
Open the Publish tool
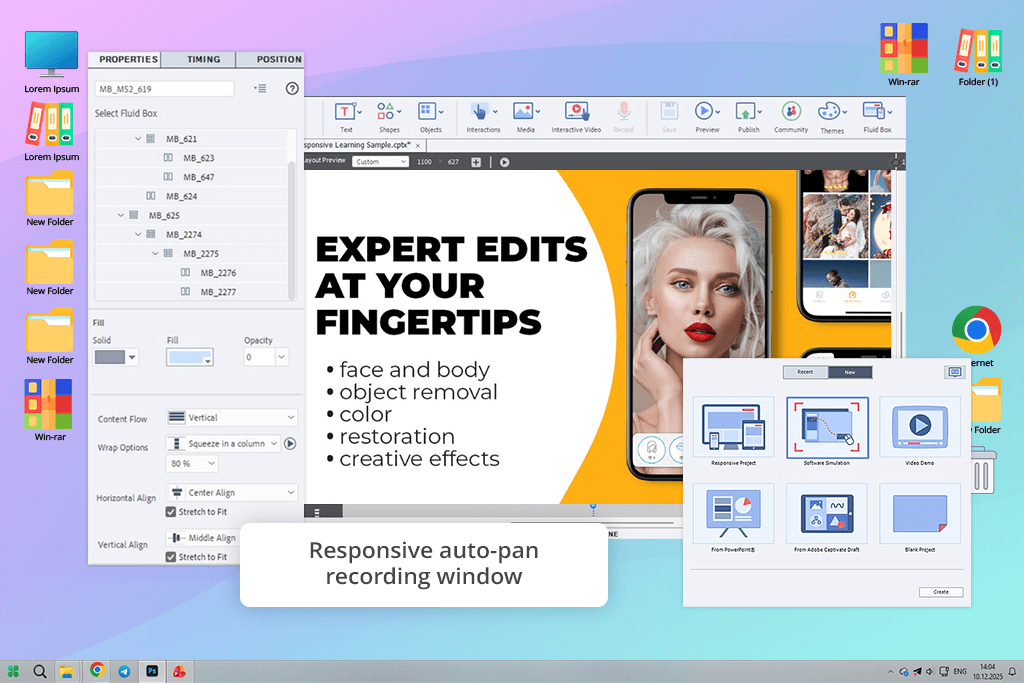748,116
